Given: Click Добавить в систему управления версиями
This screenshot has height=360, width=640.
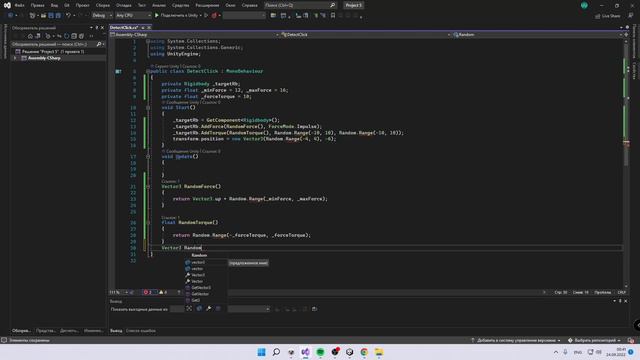Looking at the screenshot, I should pos(516,340).
